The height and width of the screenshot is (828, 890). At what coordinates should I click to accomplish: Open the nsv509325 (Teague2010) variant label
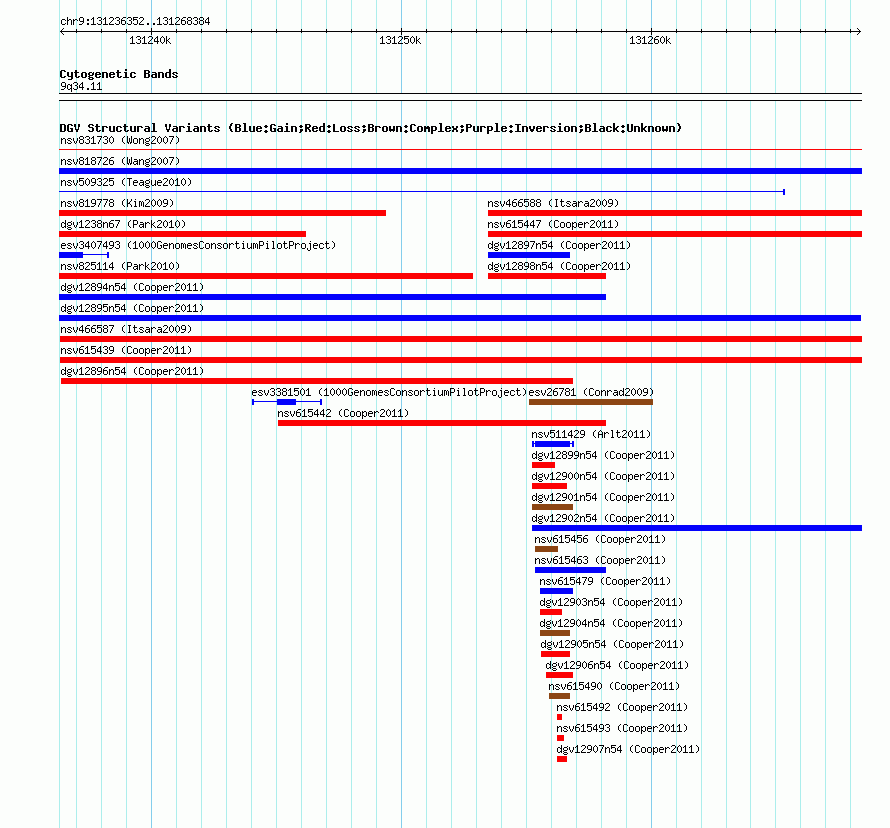[x=126, y=182]
